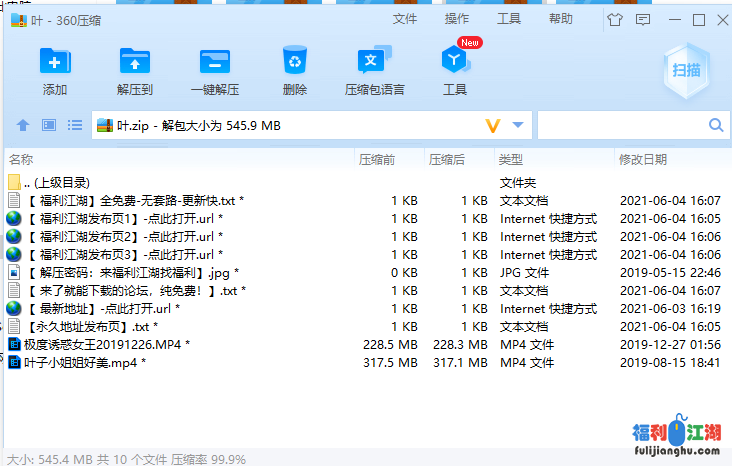The height and width of the screenshot is (466, 732).
Task: Expand the archive path dropdown arrow
Action: [x=518, y=125]
